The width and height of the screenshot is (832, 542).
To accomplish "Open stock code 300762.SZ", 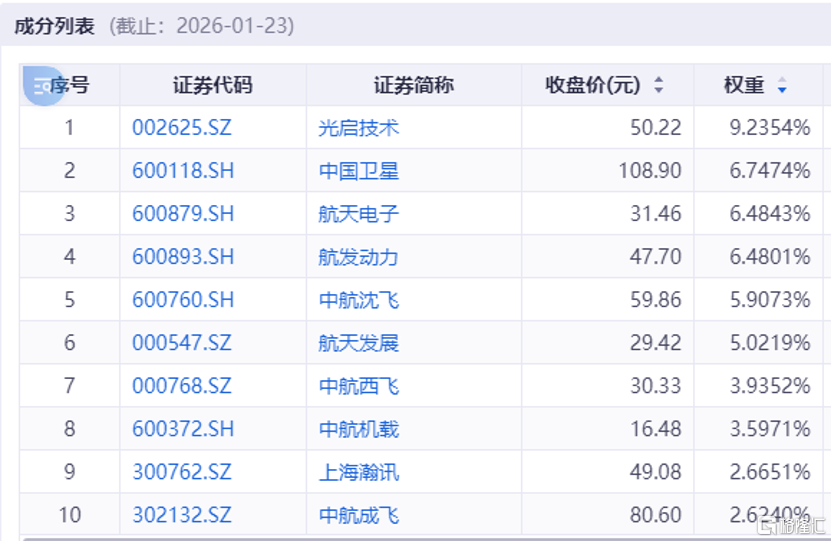I will point(181,472).
